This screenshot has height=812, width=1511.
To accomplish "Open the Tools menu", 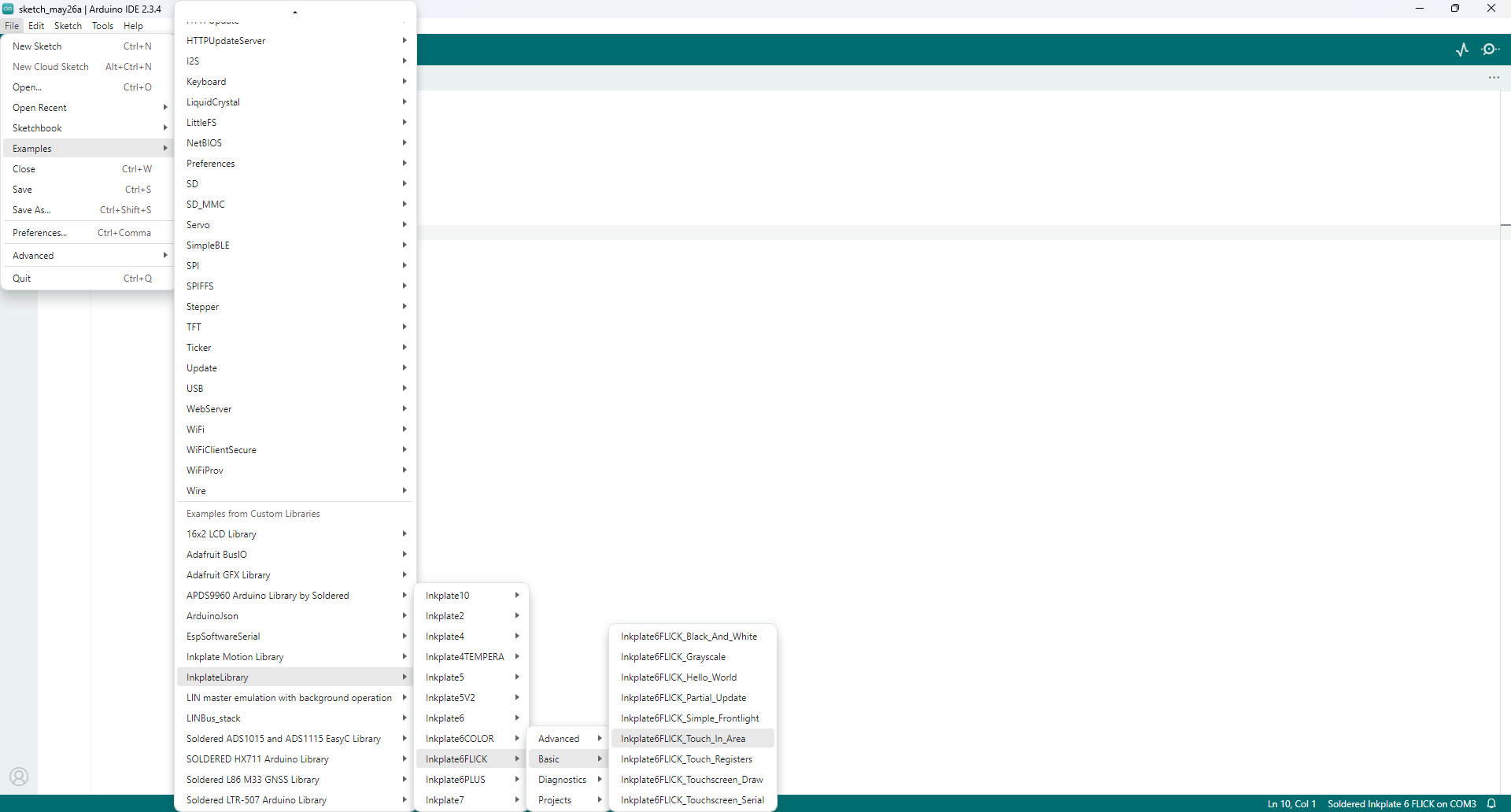I will pos(102,26).
